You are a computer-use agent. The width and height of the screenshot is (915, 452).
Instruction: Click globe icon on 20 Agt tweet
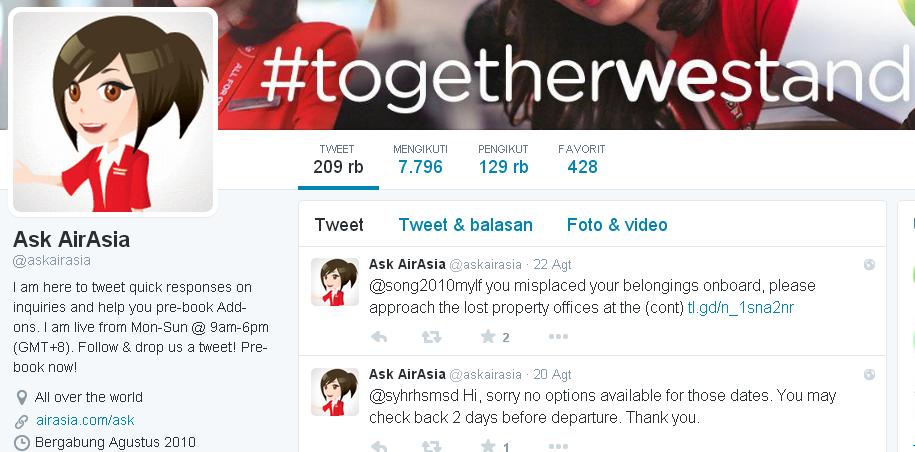click(869, 374)
